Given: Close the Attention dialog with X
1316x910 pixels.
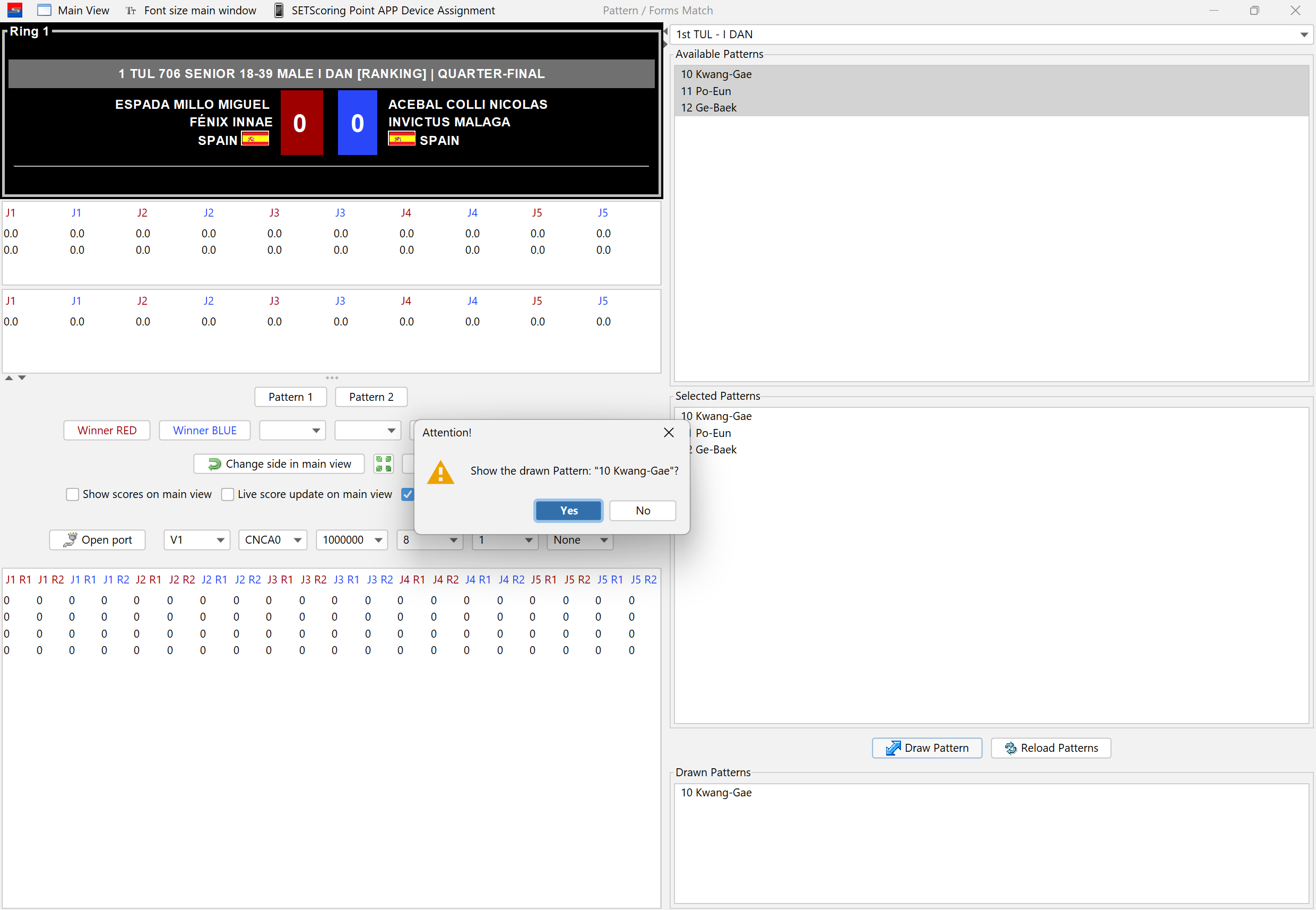Looking at the screenshot, I should (669, 432).
